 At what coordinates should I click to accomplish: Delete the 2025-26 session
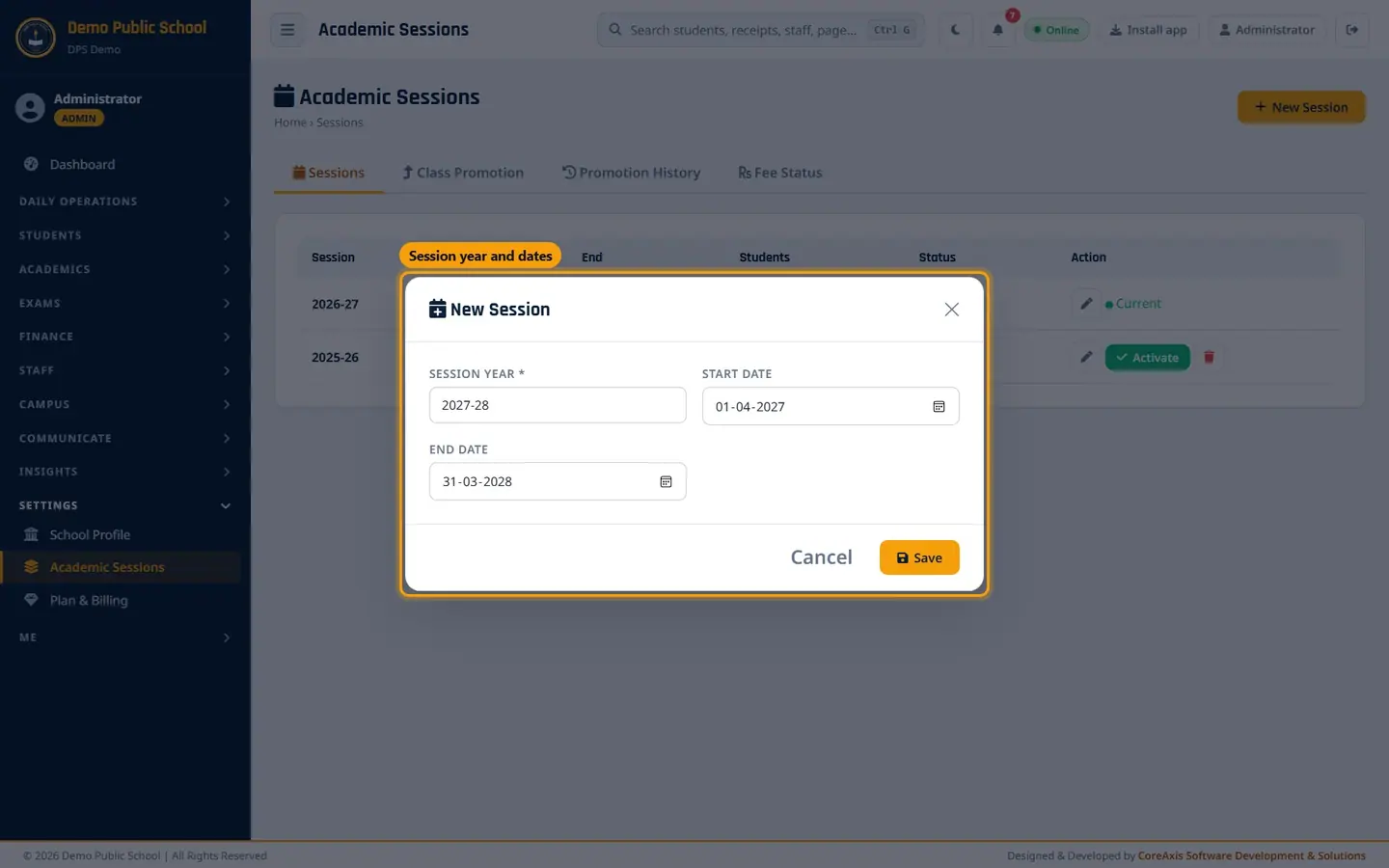click(x=1209, y=357)
